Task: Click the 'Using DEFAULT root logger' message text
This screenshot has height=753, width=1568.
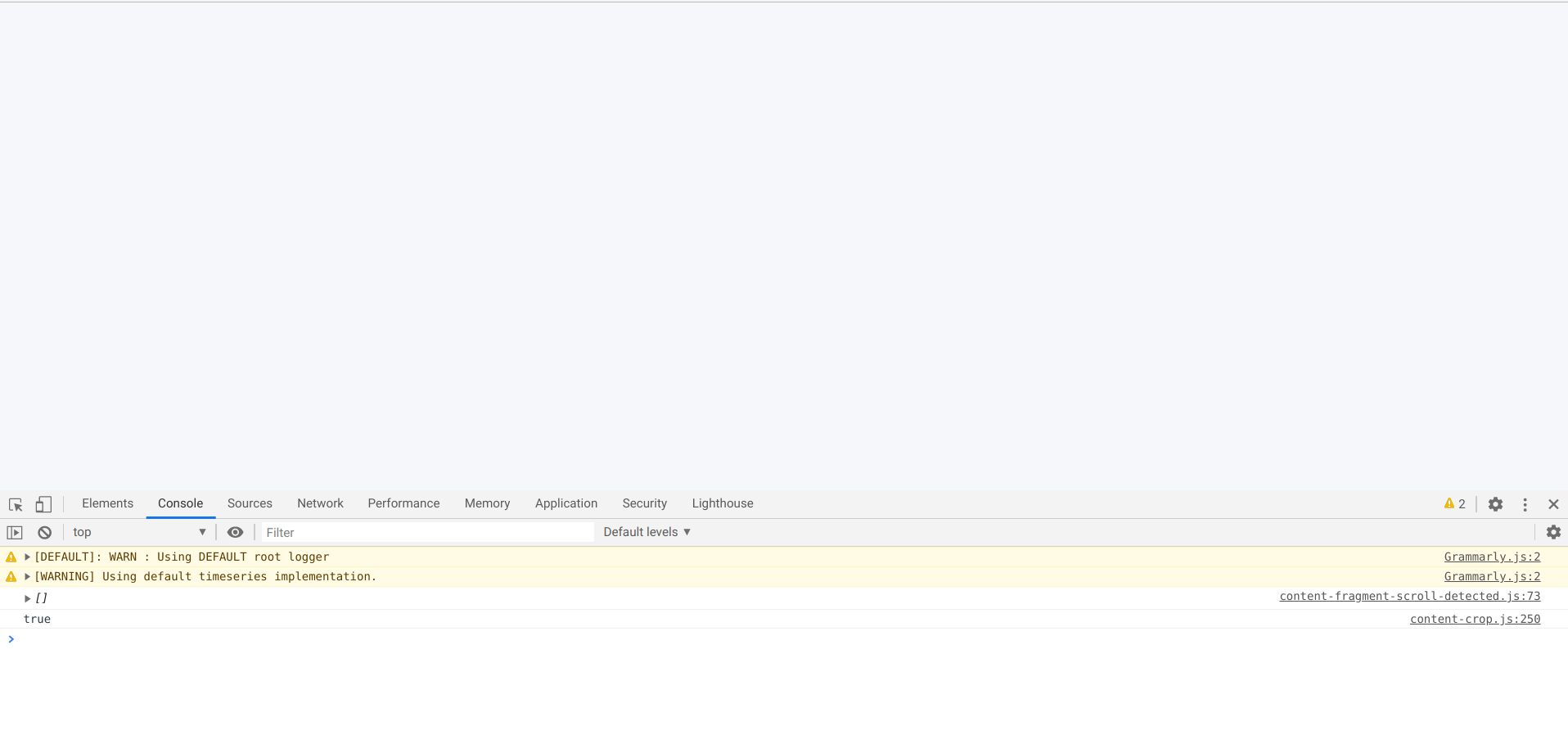Action: point(243,557)
